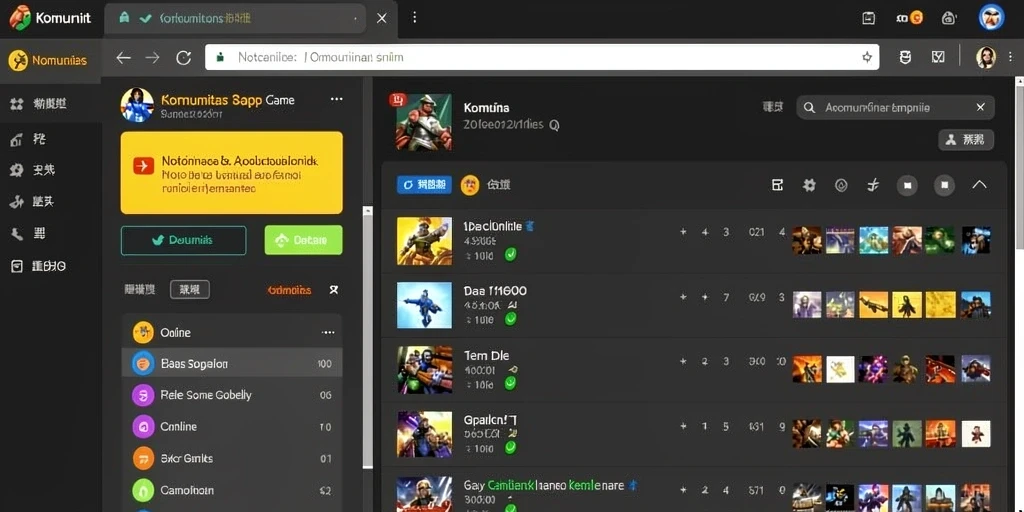This screenshot has width=1024, height=512.
Task: Go back with the left arrow
Action: point(123,57)
